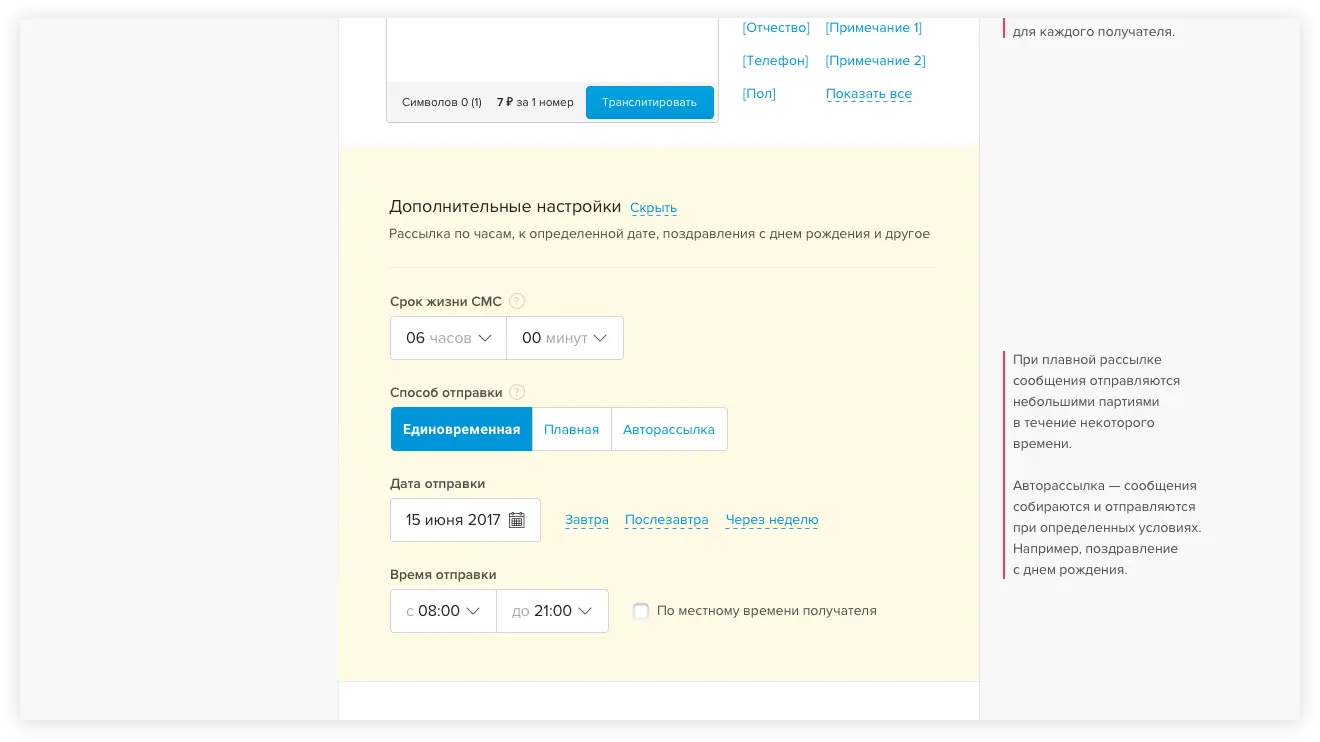The width and height of the screenshot is (1320, 742).
Task: Open the 00 минут dropdown
Action: [x=565, y=338]
